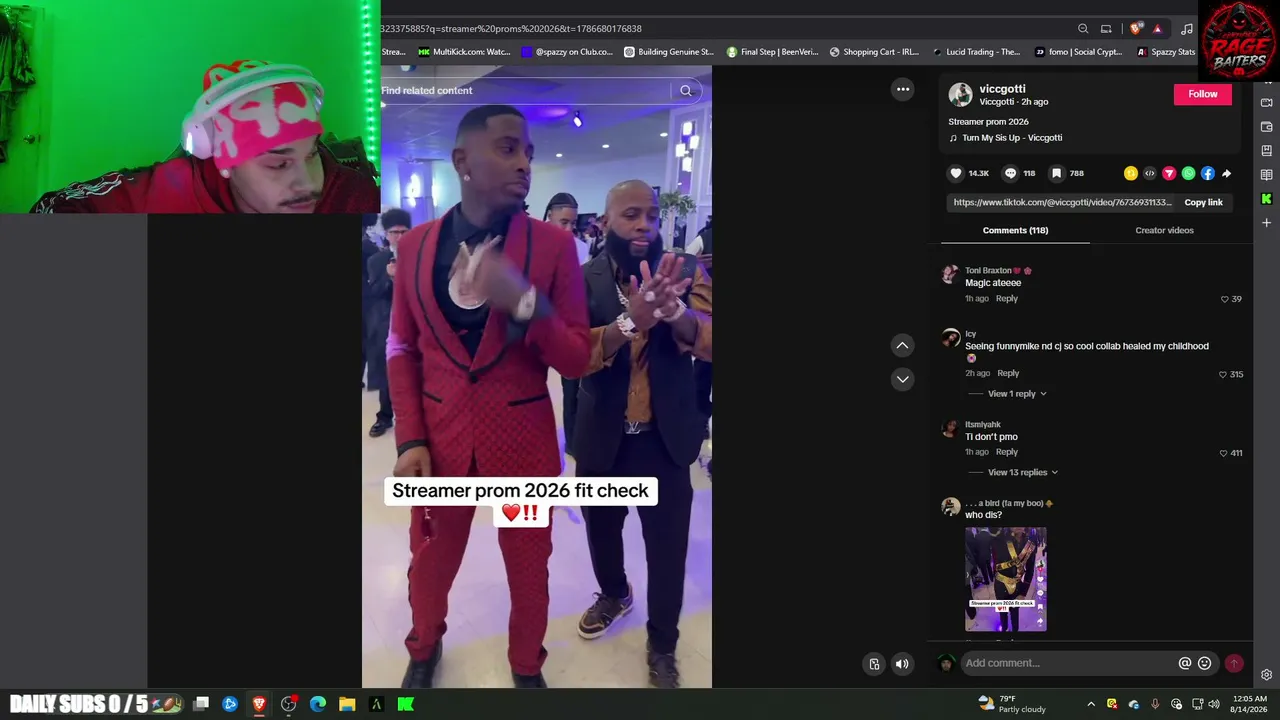Post the comment with the red arrow
1280x720 pixels.
[1234, 663]
